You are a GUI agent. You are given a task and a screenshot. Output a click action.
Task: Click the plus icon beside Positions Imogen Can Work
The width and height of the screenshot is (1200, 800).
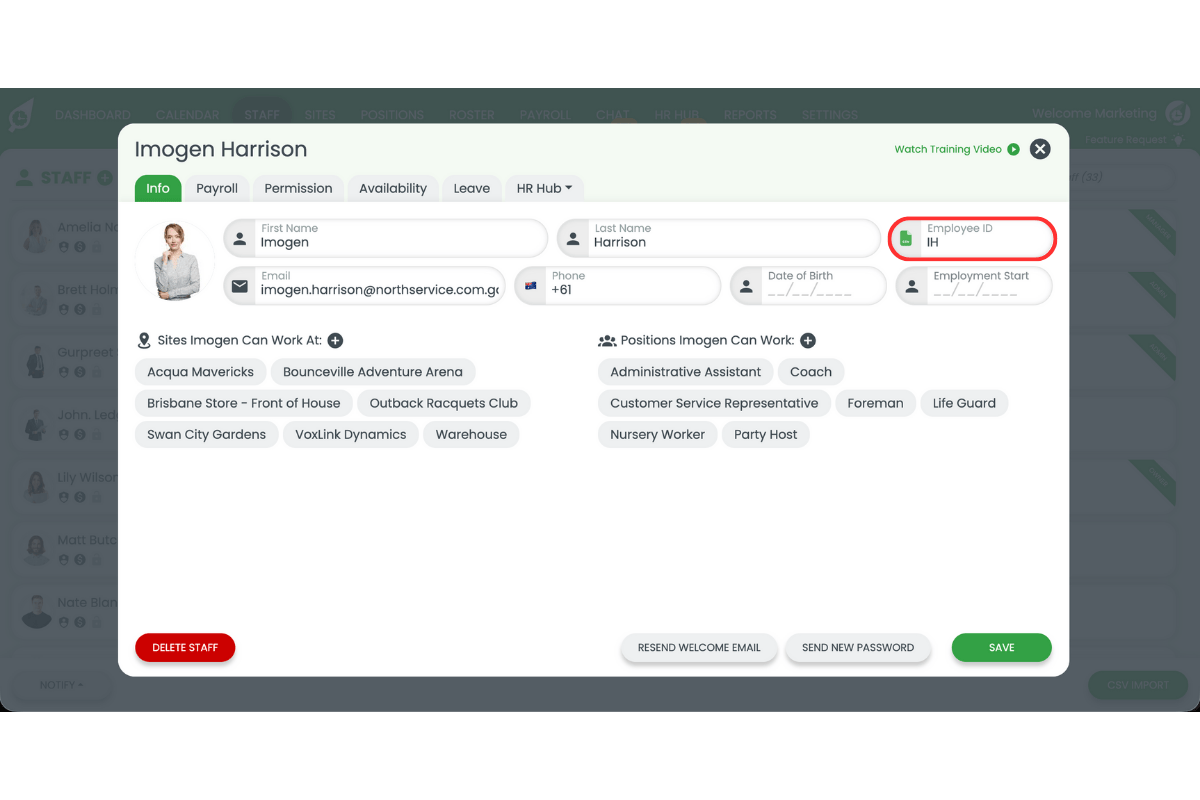pyautogui.click(x=808, y=341)
